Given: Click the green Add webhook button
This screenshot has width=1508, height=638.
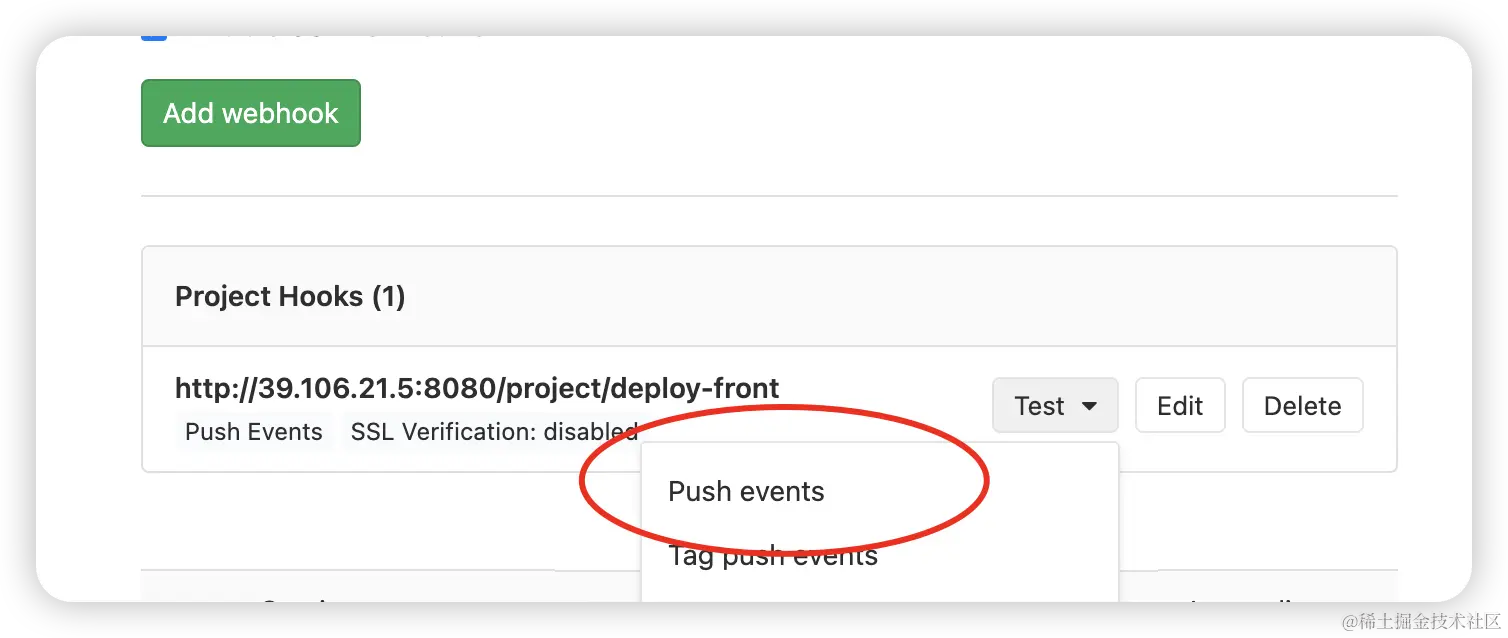Looking at the screenshot, I should [250, 113].
